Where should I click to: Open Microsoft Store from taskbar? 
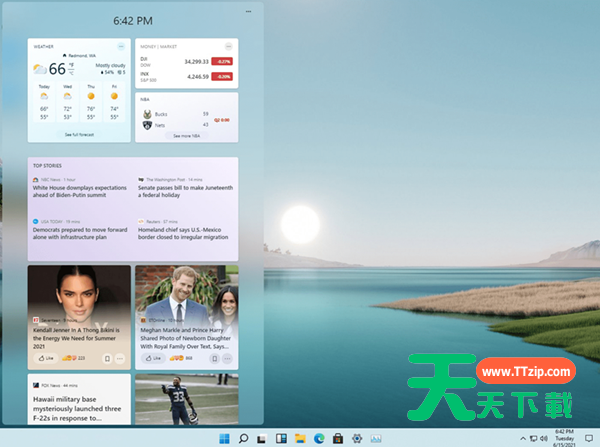click(338, 438)
